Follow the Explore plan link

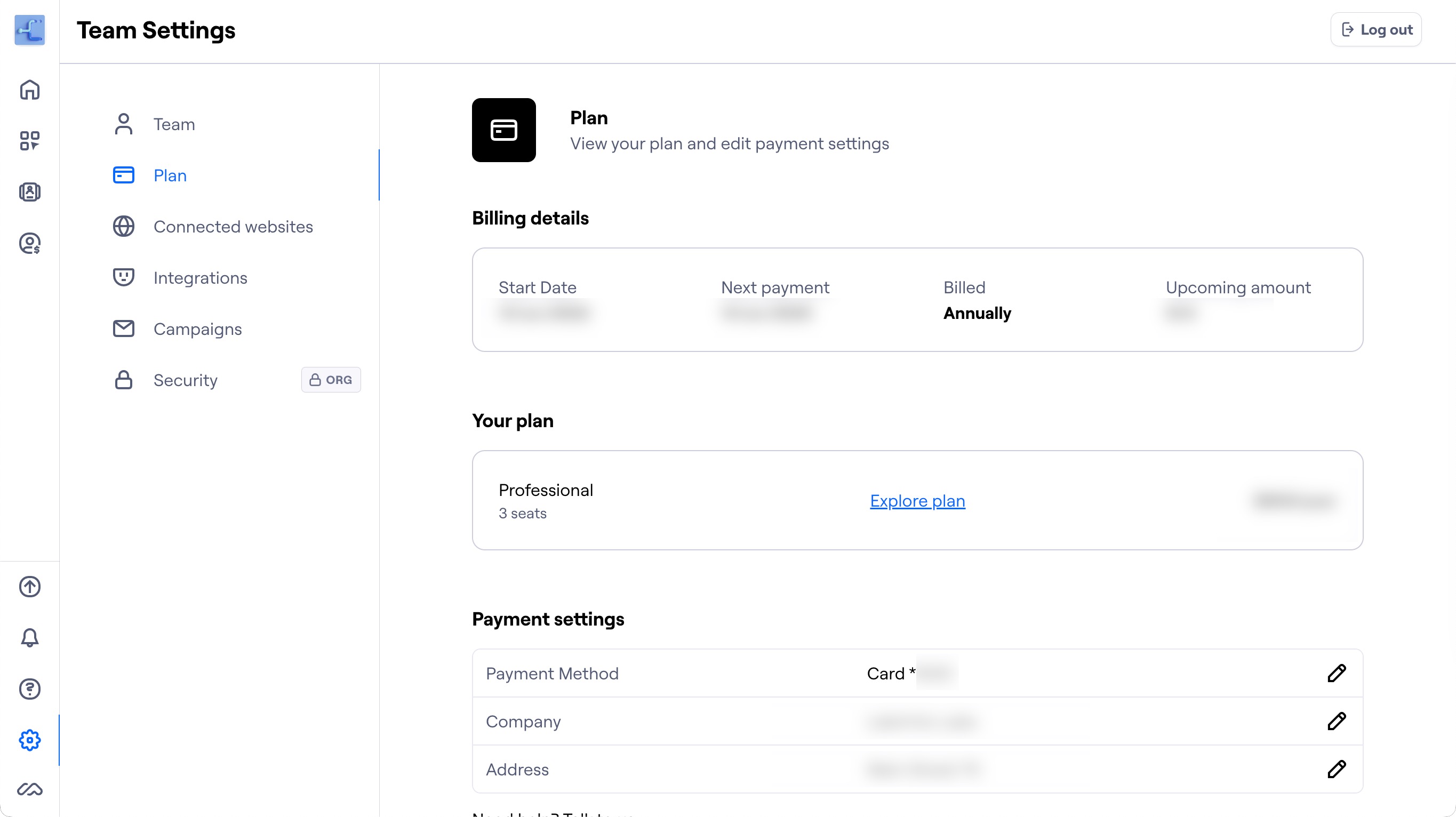[917, 501]
